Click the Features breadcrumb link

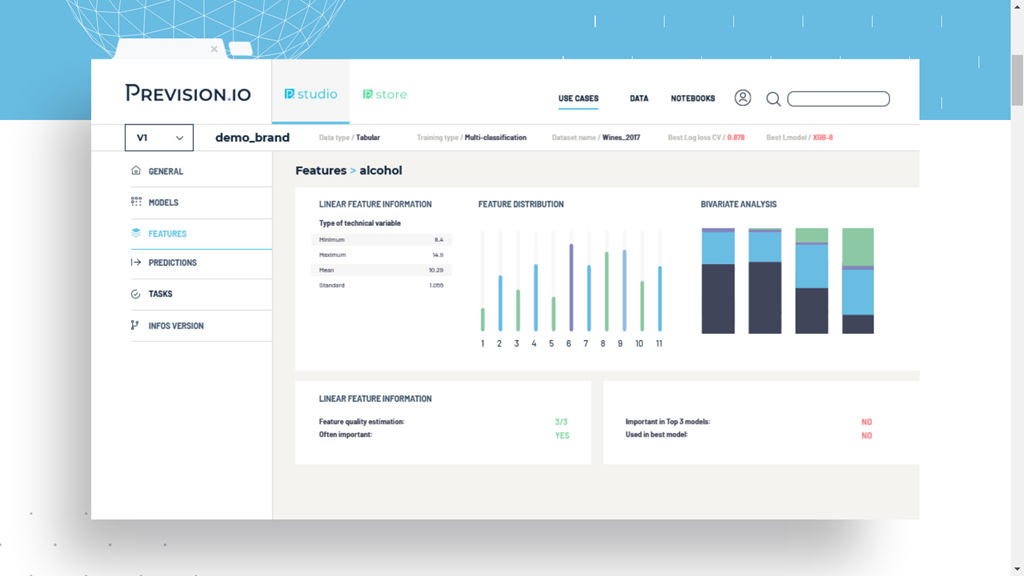tap(320, 171)
